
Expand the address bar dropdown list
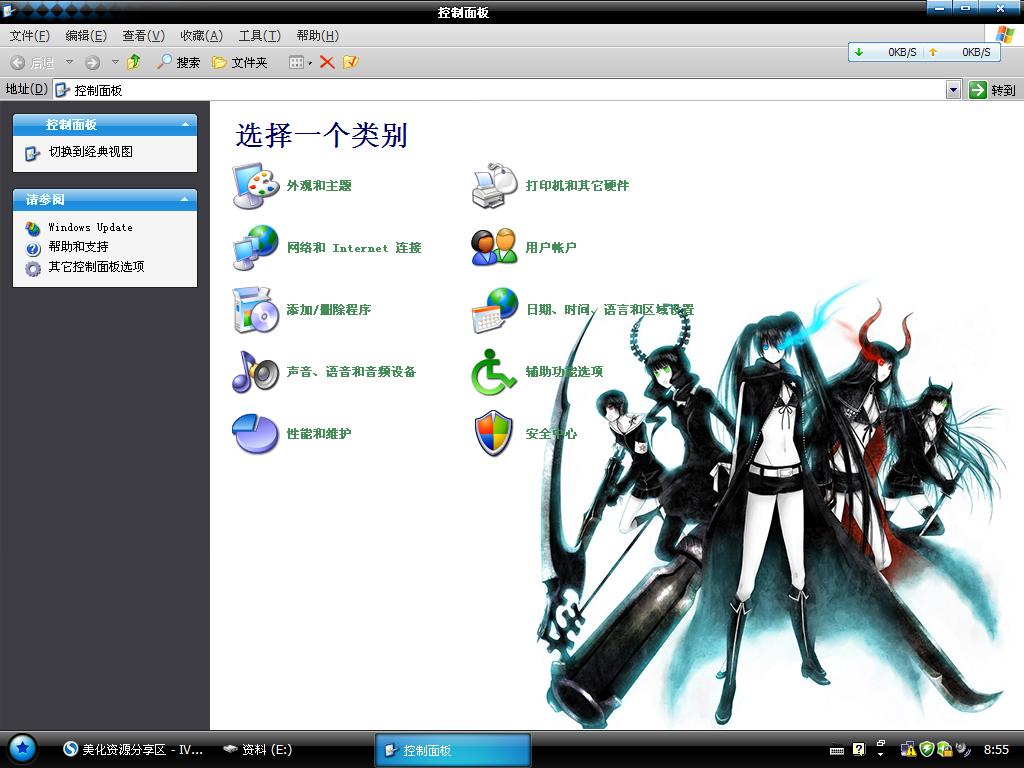pyautogui.click(x=953, y=90)
